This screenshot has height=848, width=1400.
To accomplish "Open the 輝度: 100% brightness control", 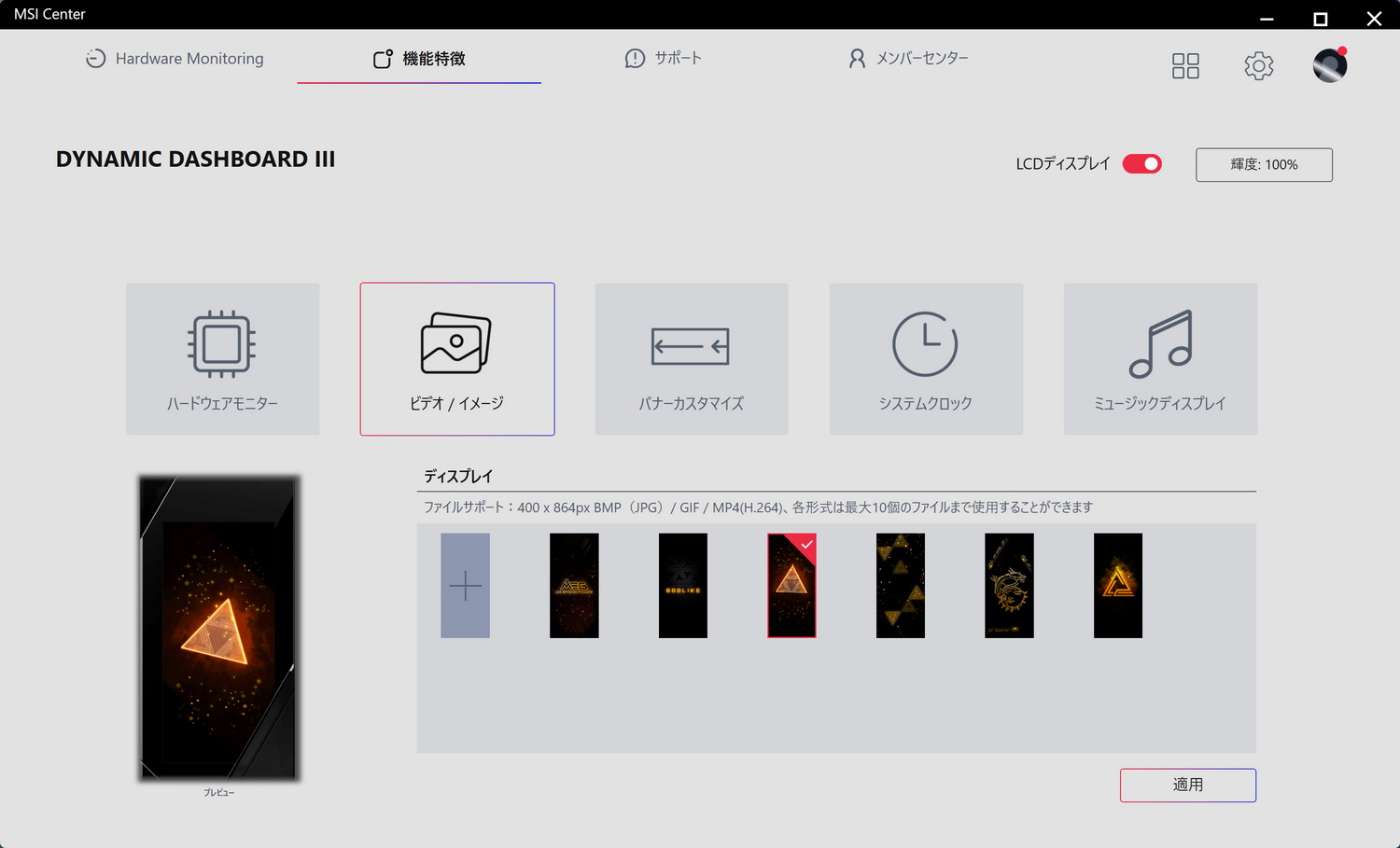I will (1263, 164).
